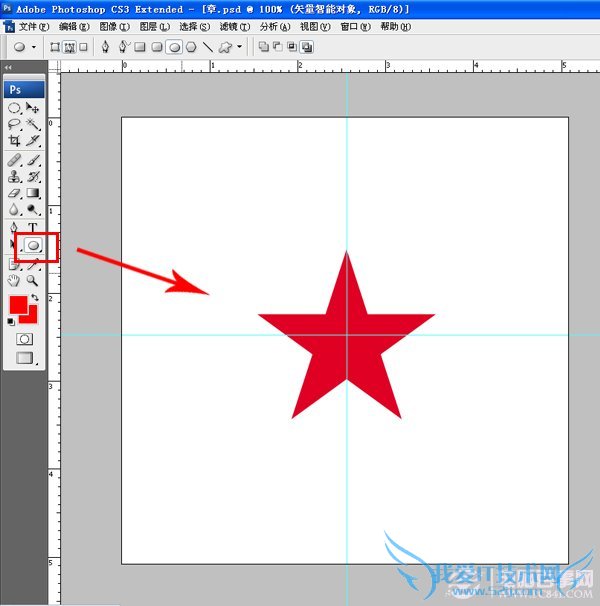
Task: Open geometry options dropdown arrow
Action: (x=240, y=47)
